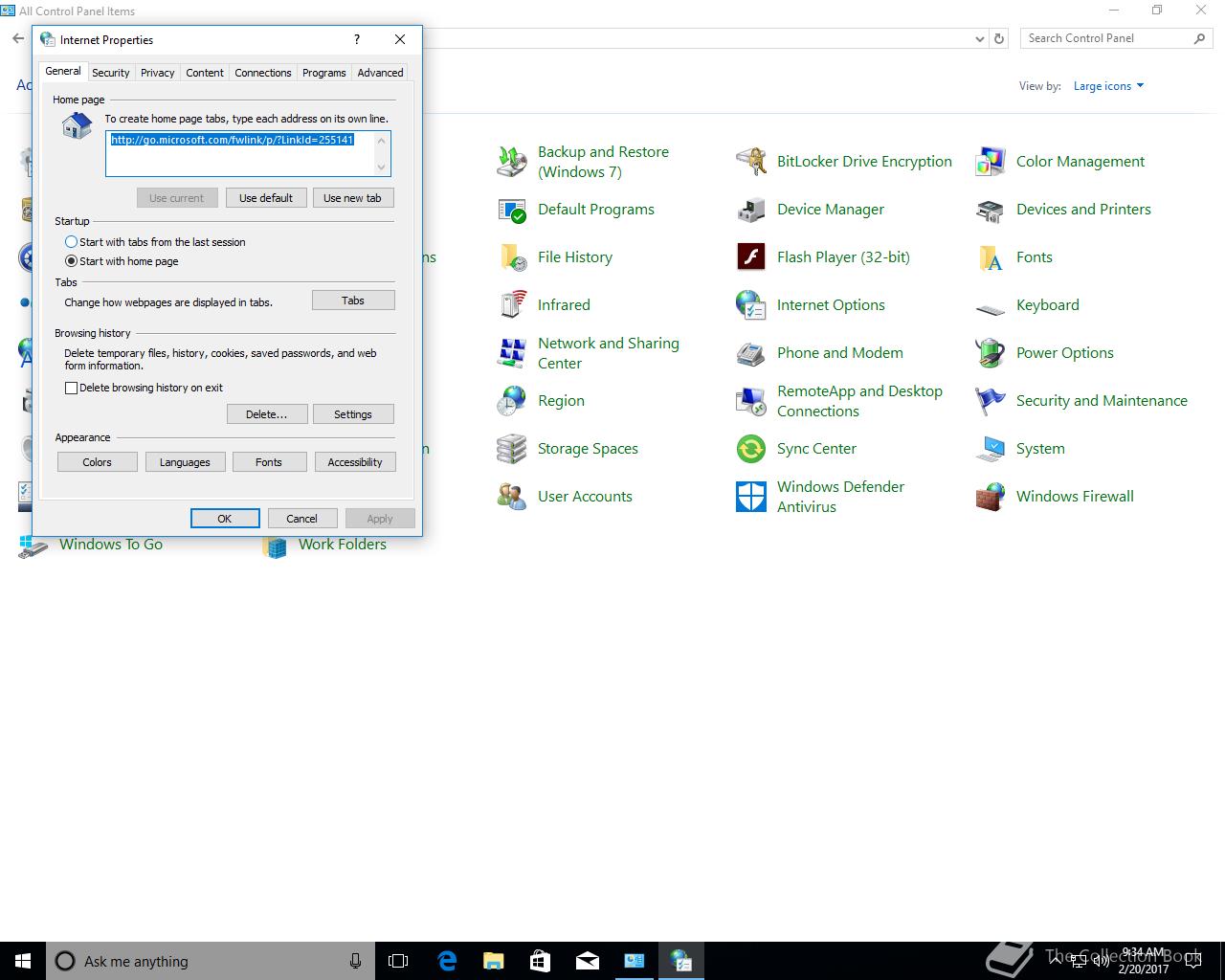Viewport: 1225px width, 980px height.
Task: Open the Power Options icon
Action: [x=991, y=353]
